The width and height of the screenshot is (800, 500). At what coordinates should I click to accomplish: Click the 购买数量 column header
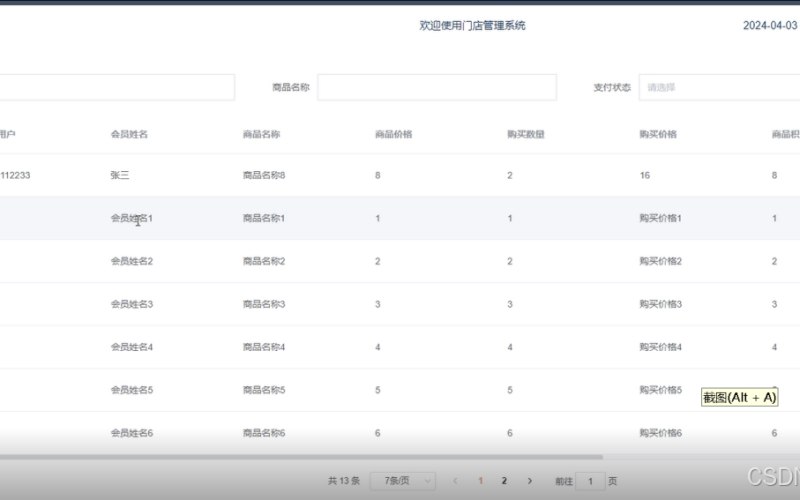[526, 134]
